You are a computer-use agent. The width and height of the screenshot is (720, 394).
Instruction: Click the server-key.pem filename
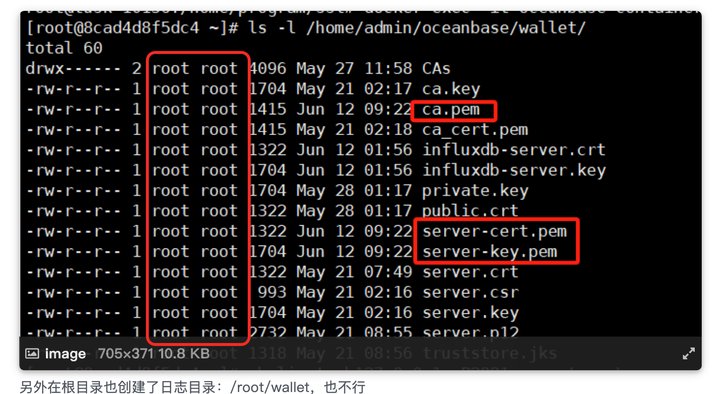pos(489,252)
